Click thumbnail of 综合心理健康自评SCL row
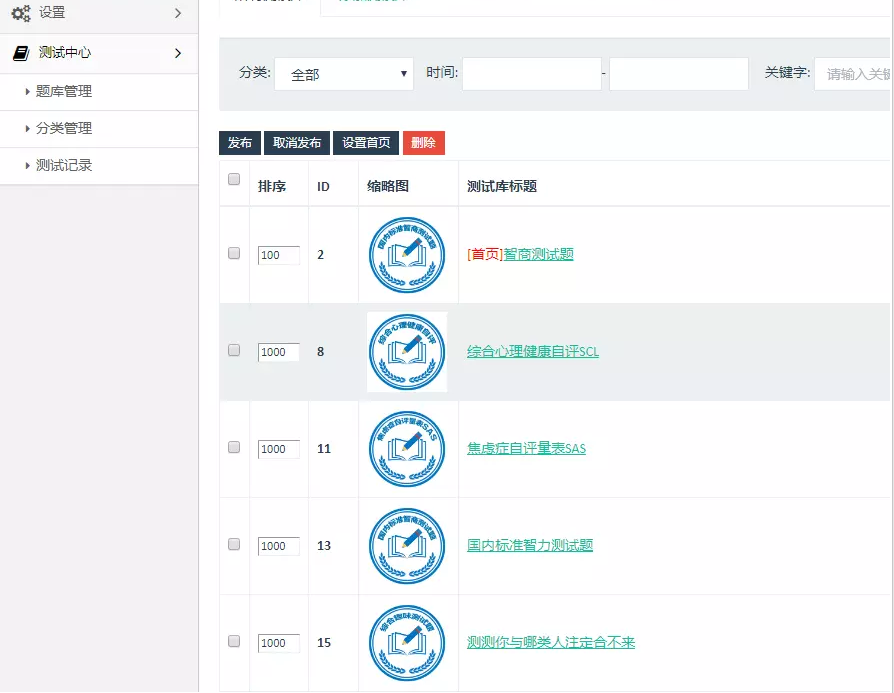Screen dimensions: 894x693 click(x=407, y=352)
